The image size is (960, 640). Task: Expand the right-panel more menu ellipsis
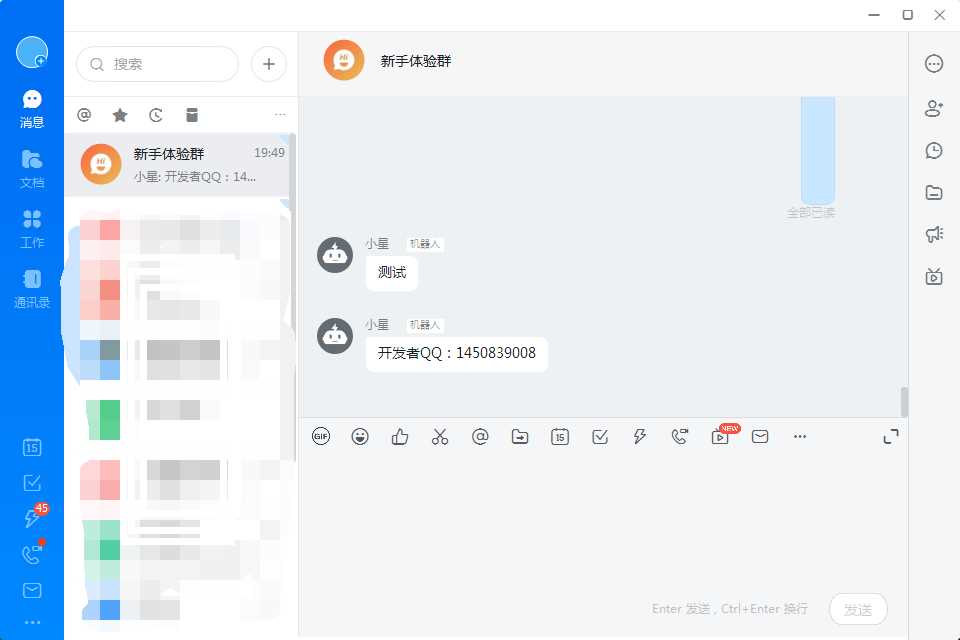click(x=933, y=63)
